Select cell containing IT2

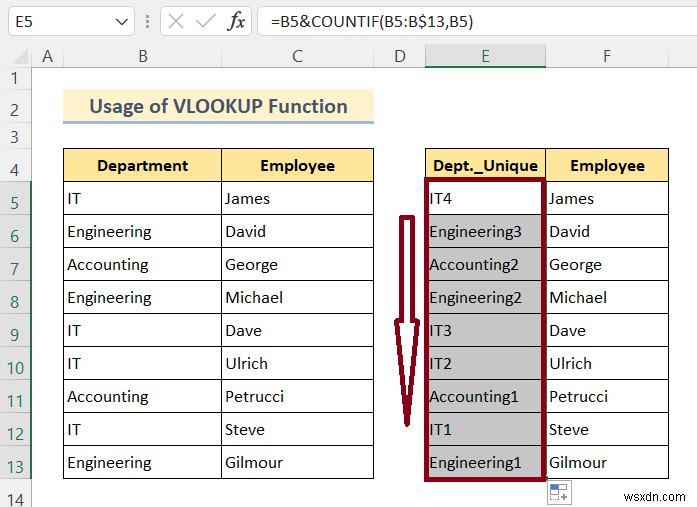[x=485, y=363]
